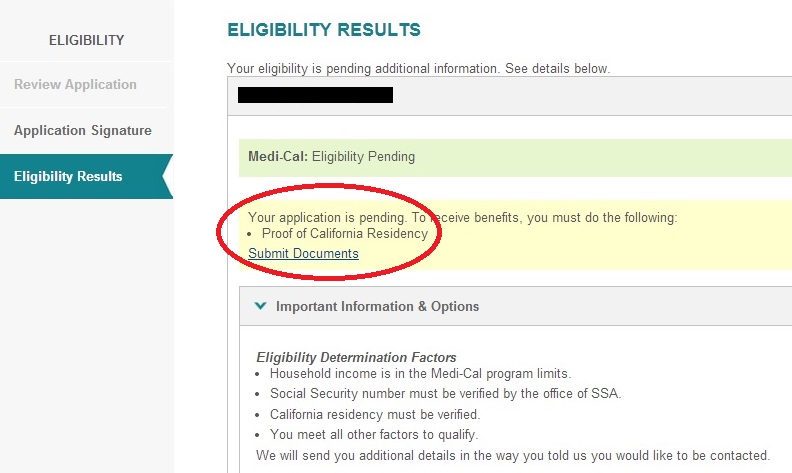Screen dimensions: 792x473
Task: Click the Important Information & Options header title
Action: (x=377, y=307)
